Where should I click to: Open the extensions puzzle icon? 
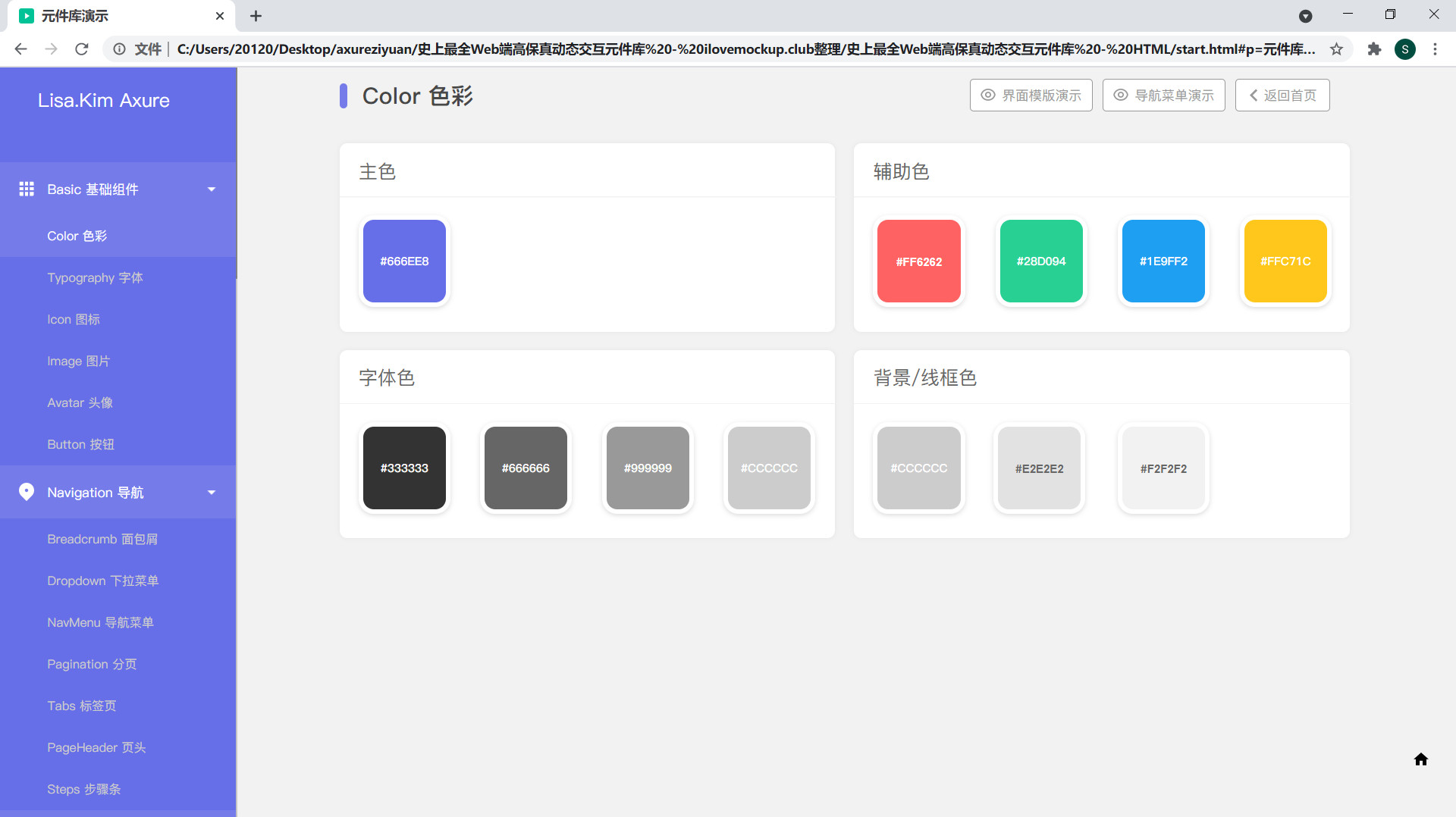[1374, 49]
